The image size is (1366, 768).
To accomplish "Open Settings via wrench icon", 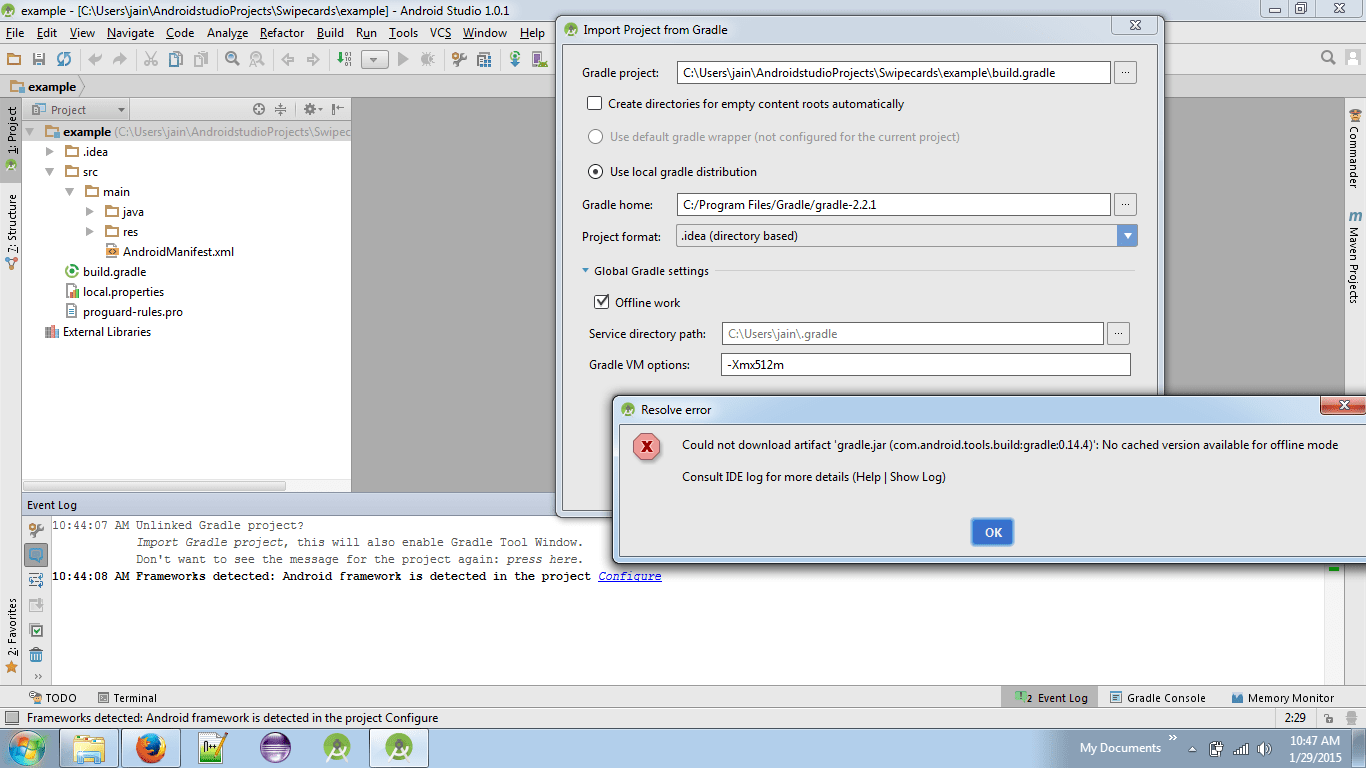I will pos(460,60).
